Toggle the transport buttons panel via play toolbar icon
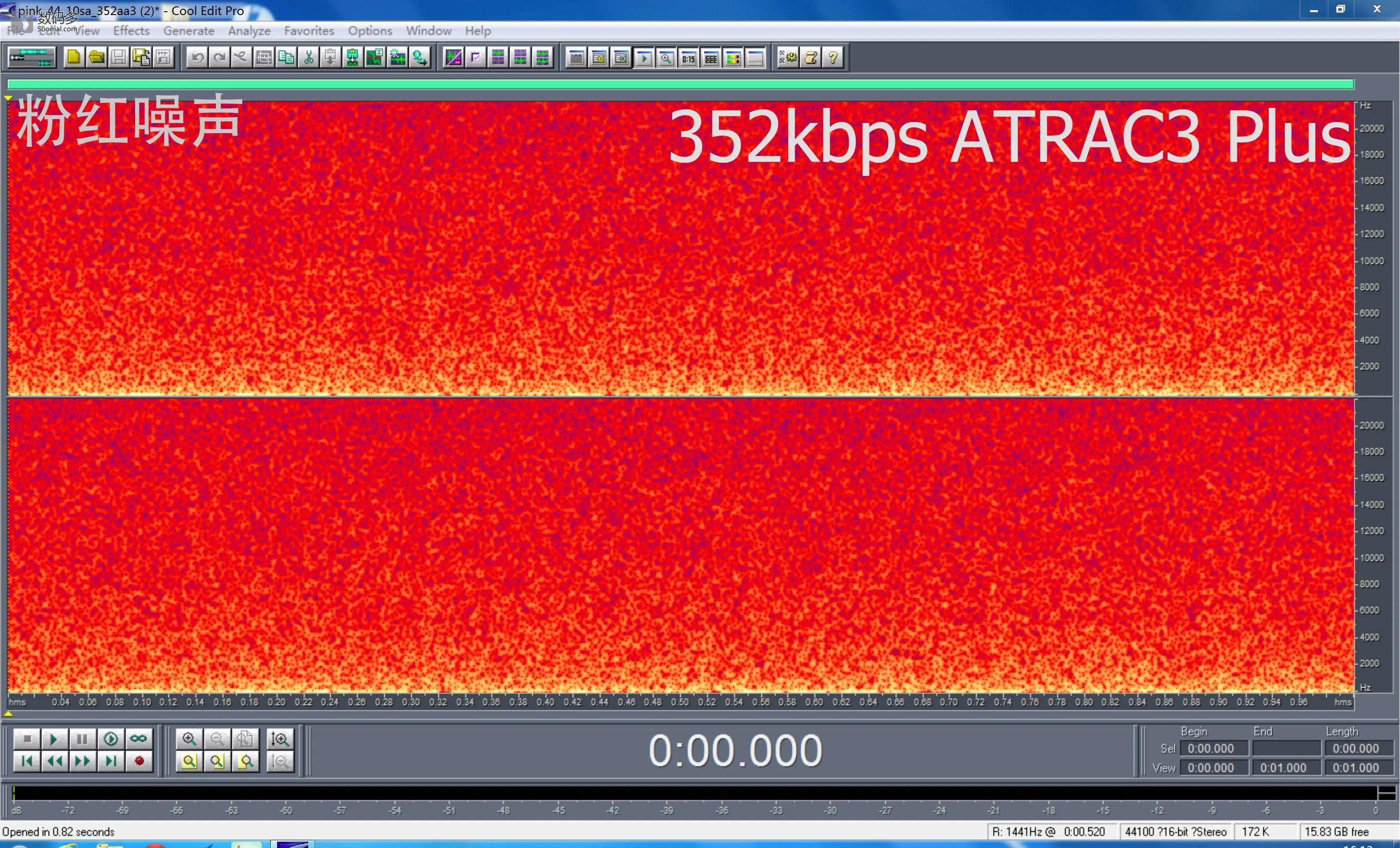 pyautogui.click(x=644, y=57)
